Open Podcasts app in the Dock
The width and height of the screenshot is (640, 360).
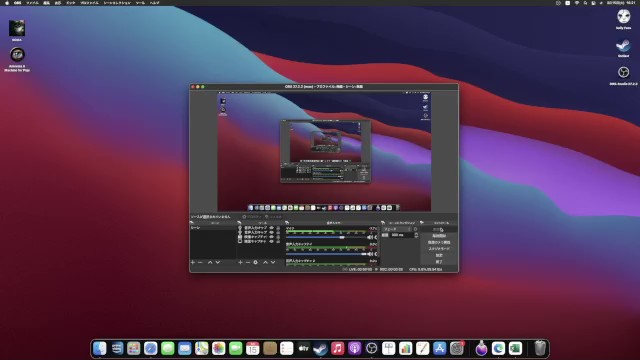pos(355,349)
